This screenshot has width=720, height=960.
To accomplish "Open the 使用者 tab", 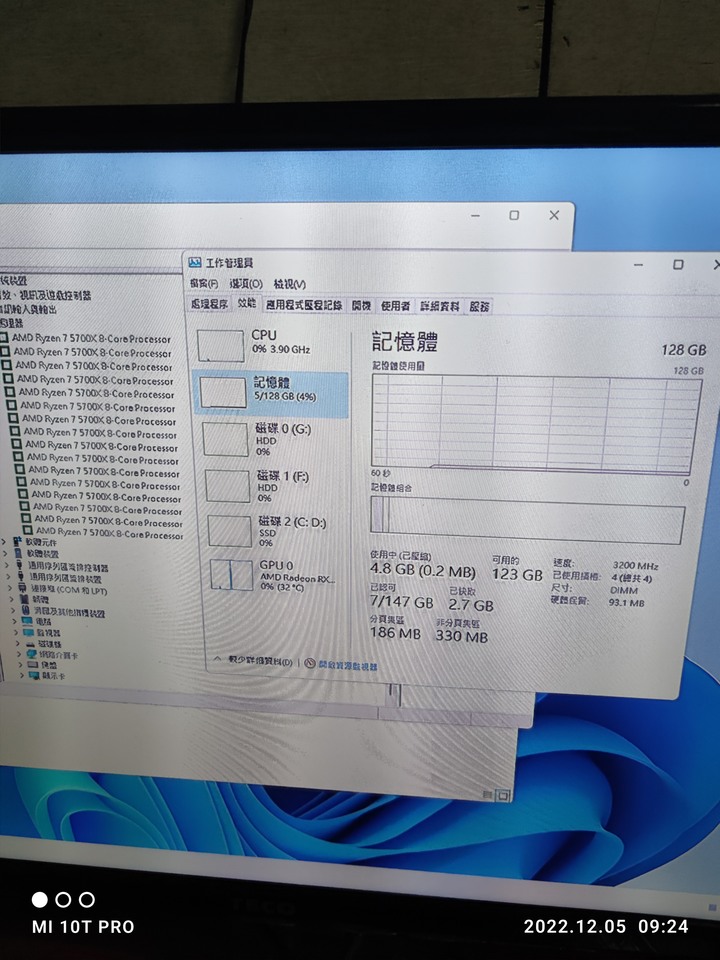I will coord(396,306).
